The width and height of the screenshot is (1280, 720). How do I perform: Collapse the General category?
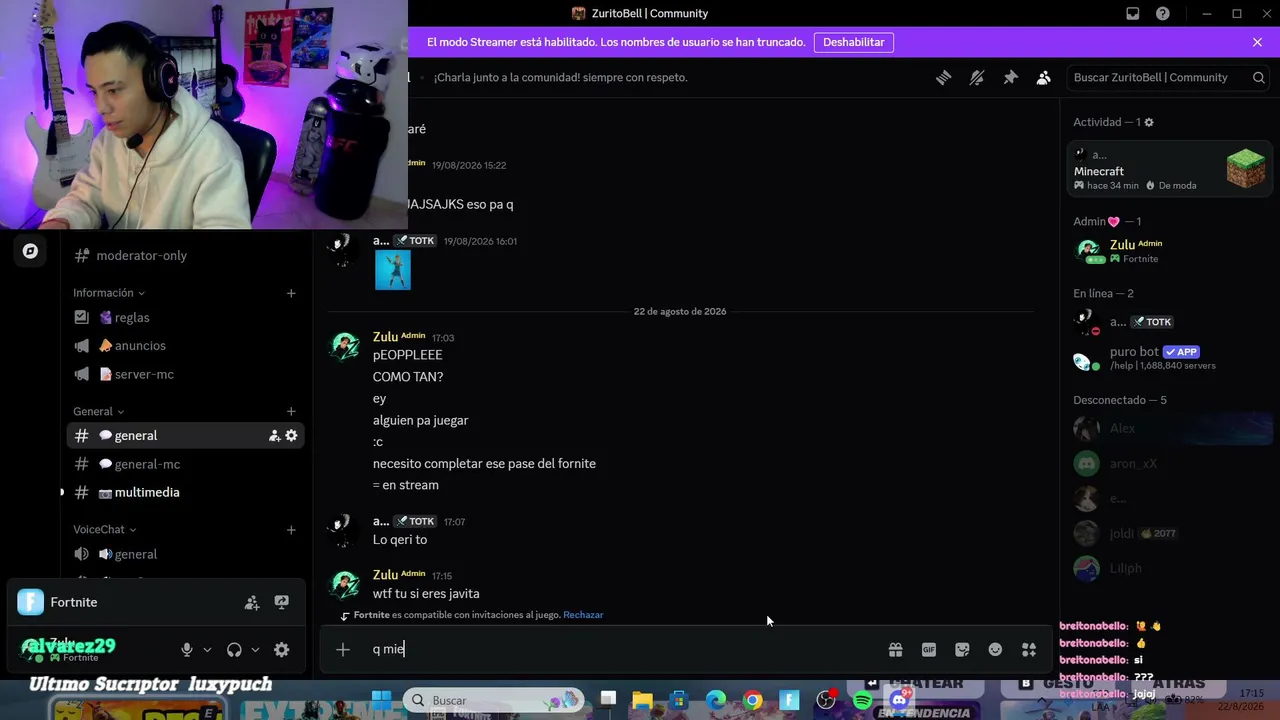click(98, 411)
